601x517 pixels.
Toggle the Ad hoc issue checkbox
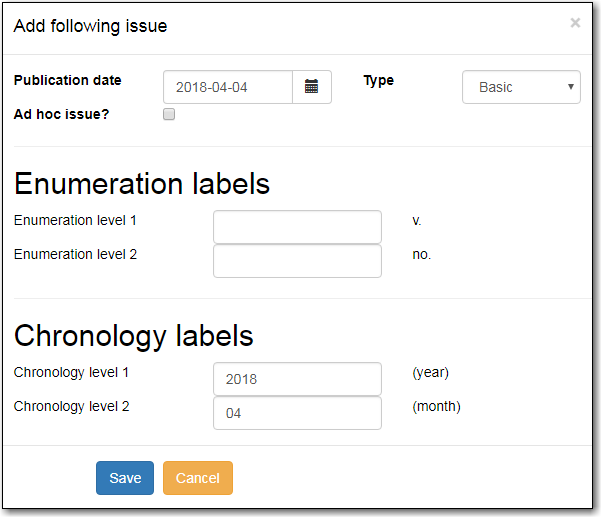(169, 114)
